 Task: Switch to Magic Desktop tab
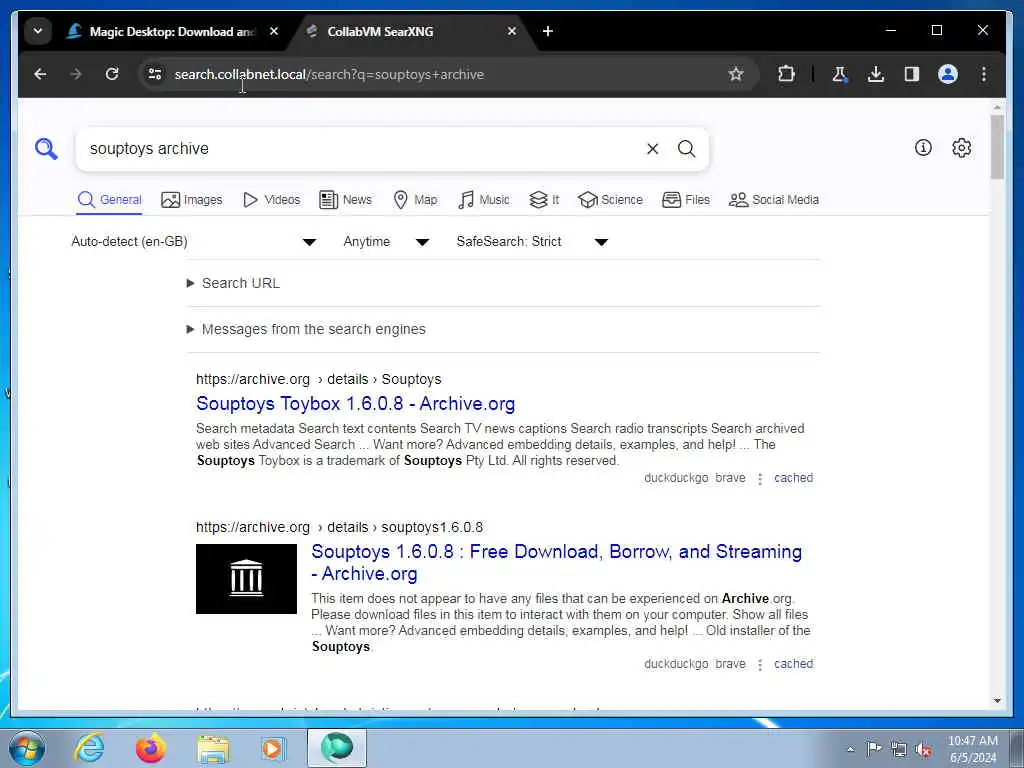(172, 31)
